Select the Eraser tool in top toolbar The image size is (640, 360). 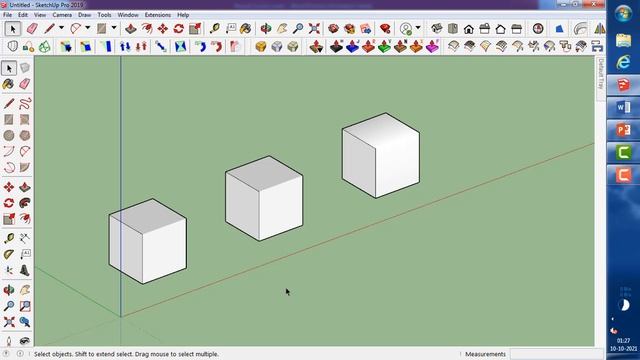point(32,29)
